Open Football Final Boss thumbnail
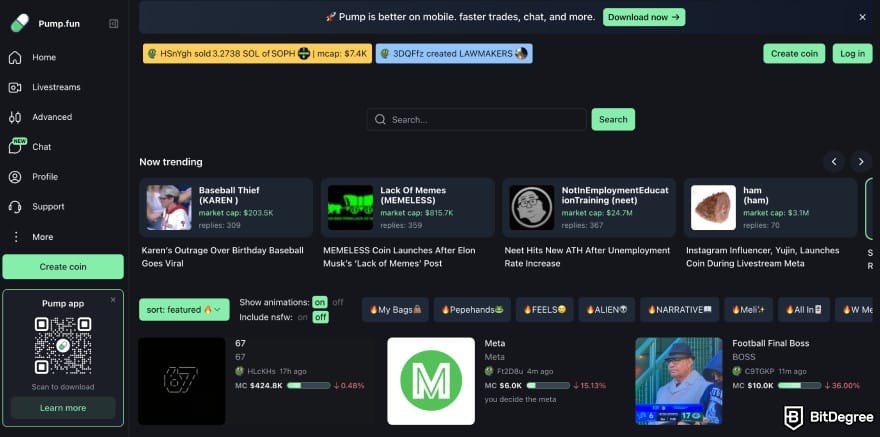 click(679, 381)
